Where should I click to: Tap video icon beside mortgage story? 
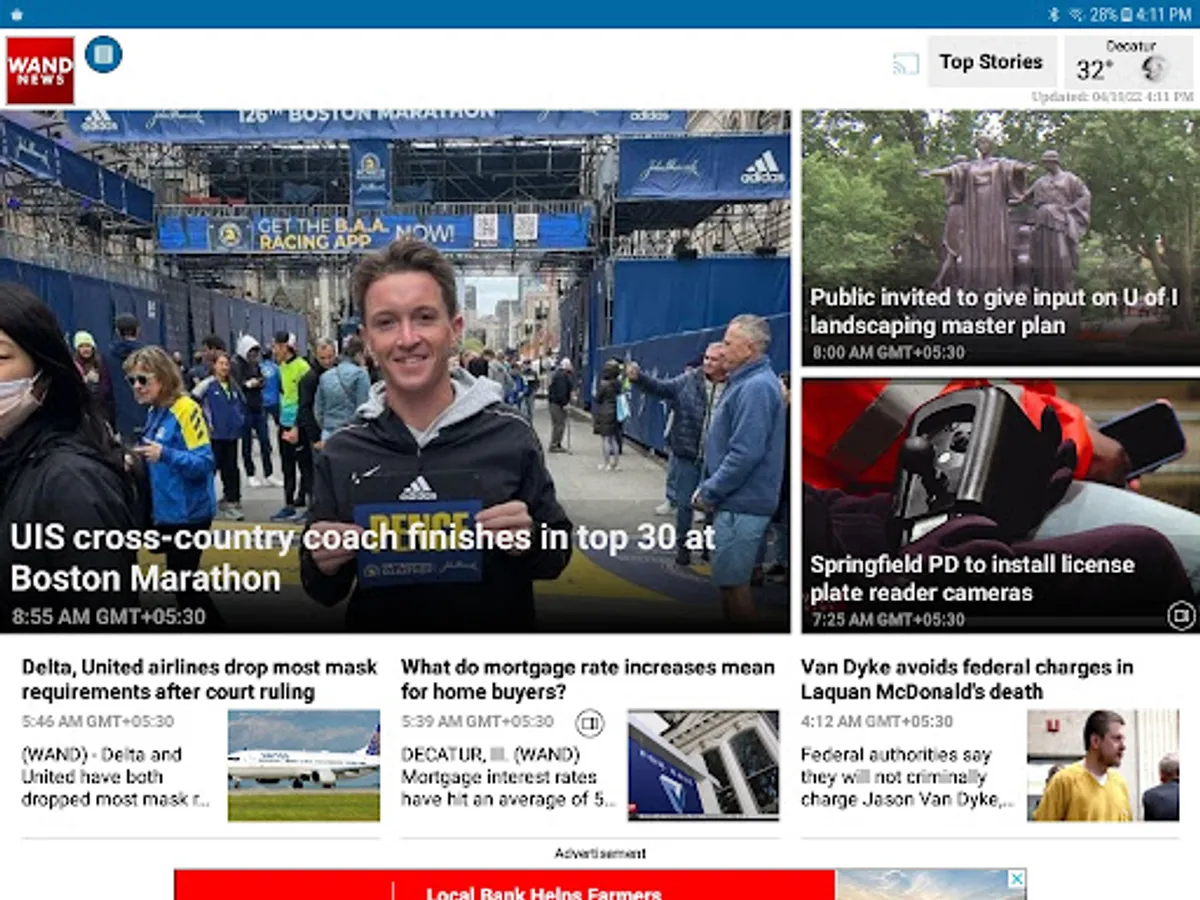pos(590,722)
